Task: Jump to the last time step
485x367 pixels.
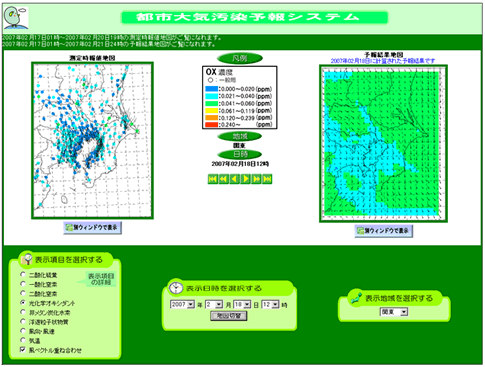Action: click(x=267, y=179)
